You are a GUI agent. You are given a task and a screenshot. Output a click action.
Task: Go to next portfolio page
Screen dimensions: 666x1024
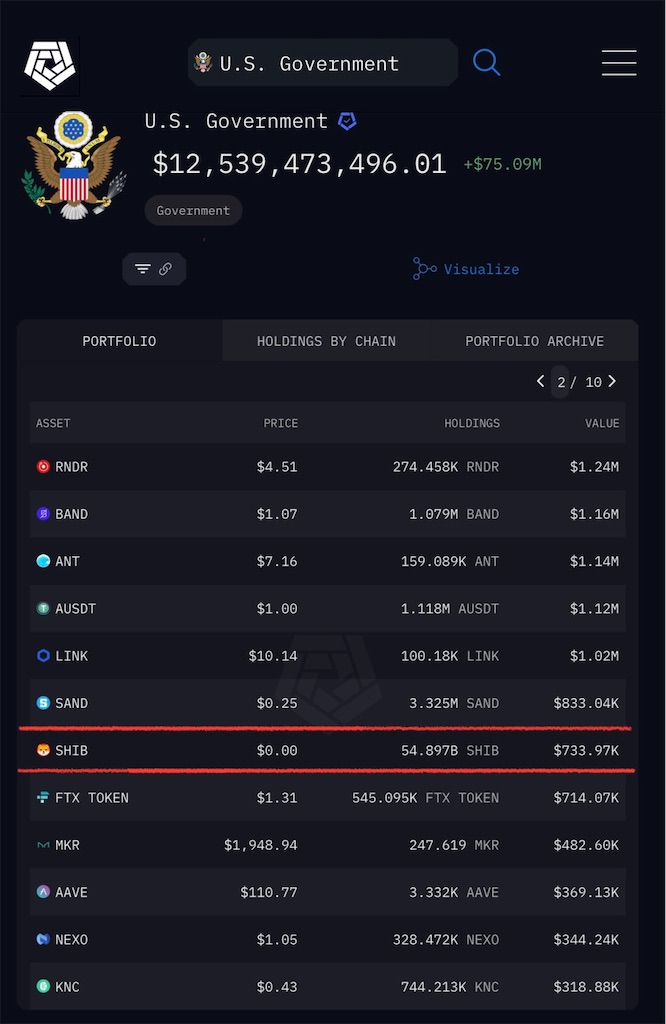(612, 382)
